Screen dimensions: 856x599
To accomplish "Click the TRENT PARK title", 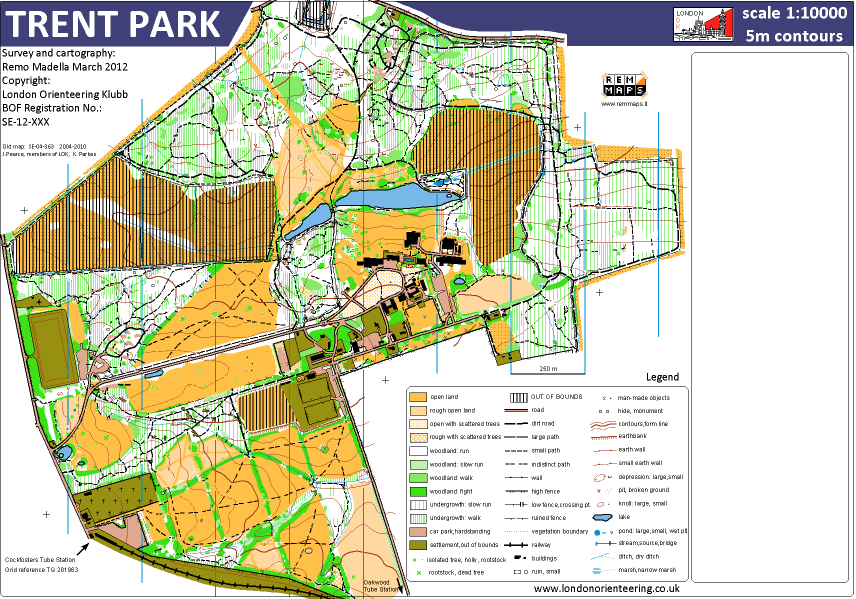I will pyautogui.click(x=116, y=23).
